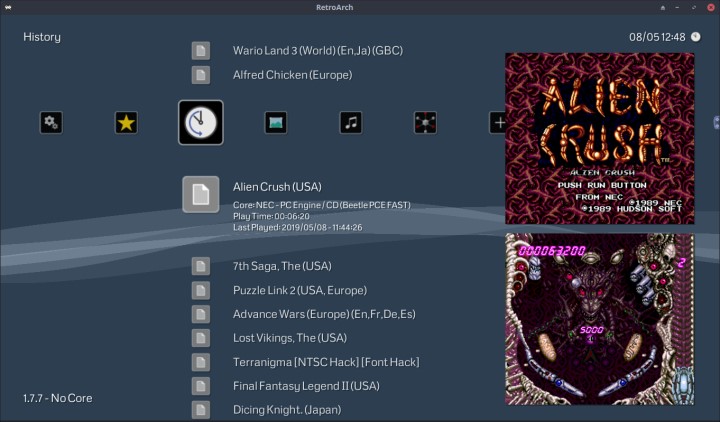Open the Favorites star tab
This screenshot has width=720, height=422.
point(126,123)
